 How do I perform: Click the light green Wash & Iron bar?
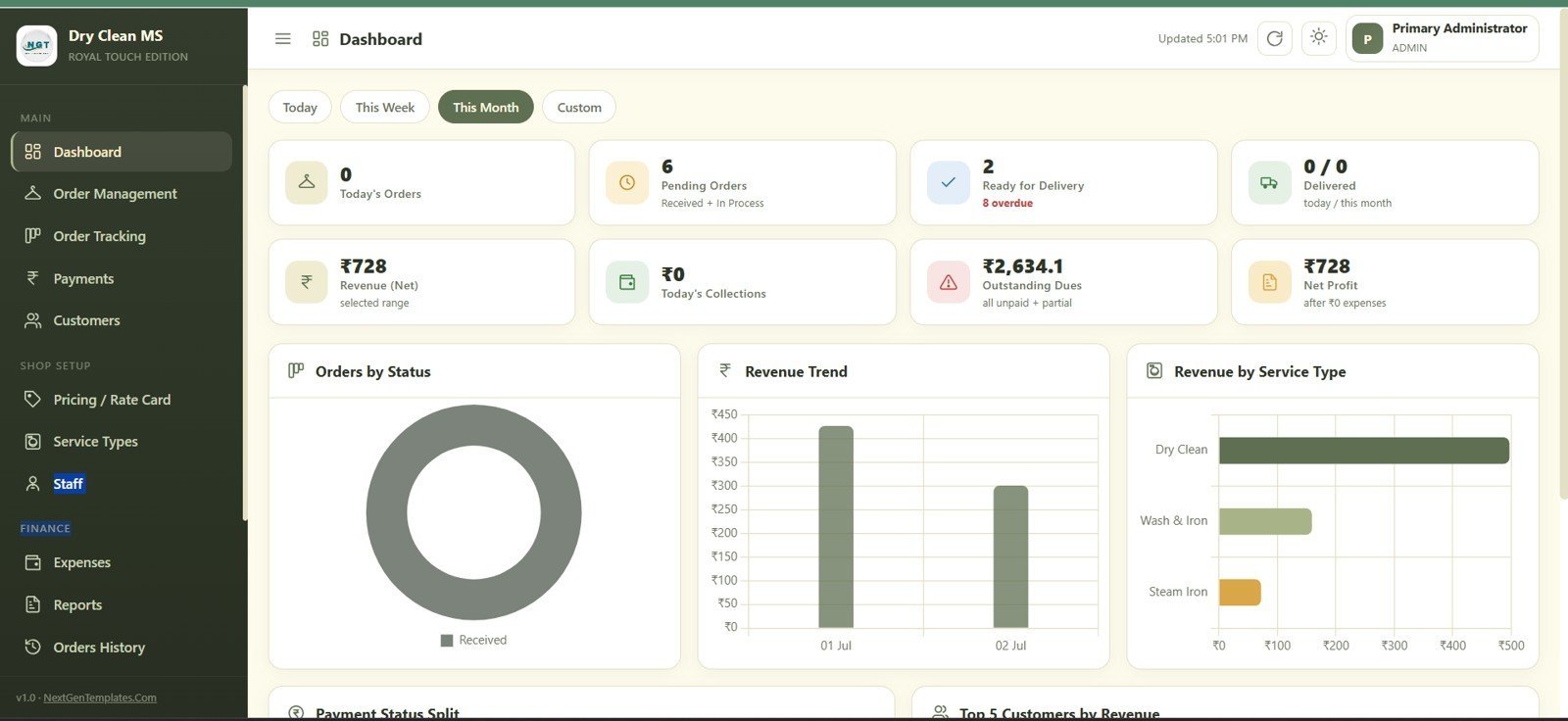[1265, 521]
